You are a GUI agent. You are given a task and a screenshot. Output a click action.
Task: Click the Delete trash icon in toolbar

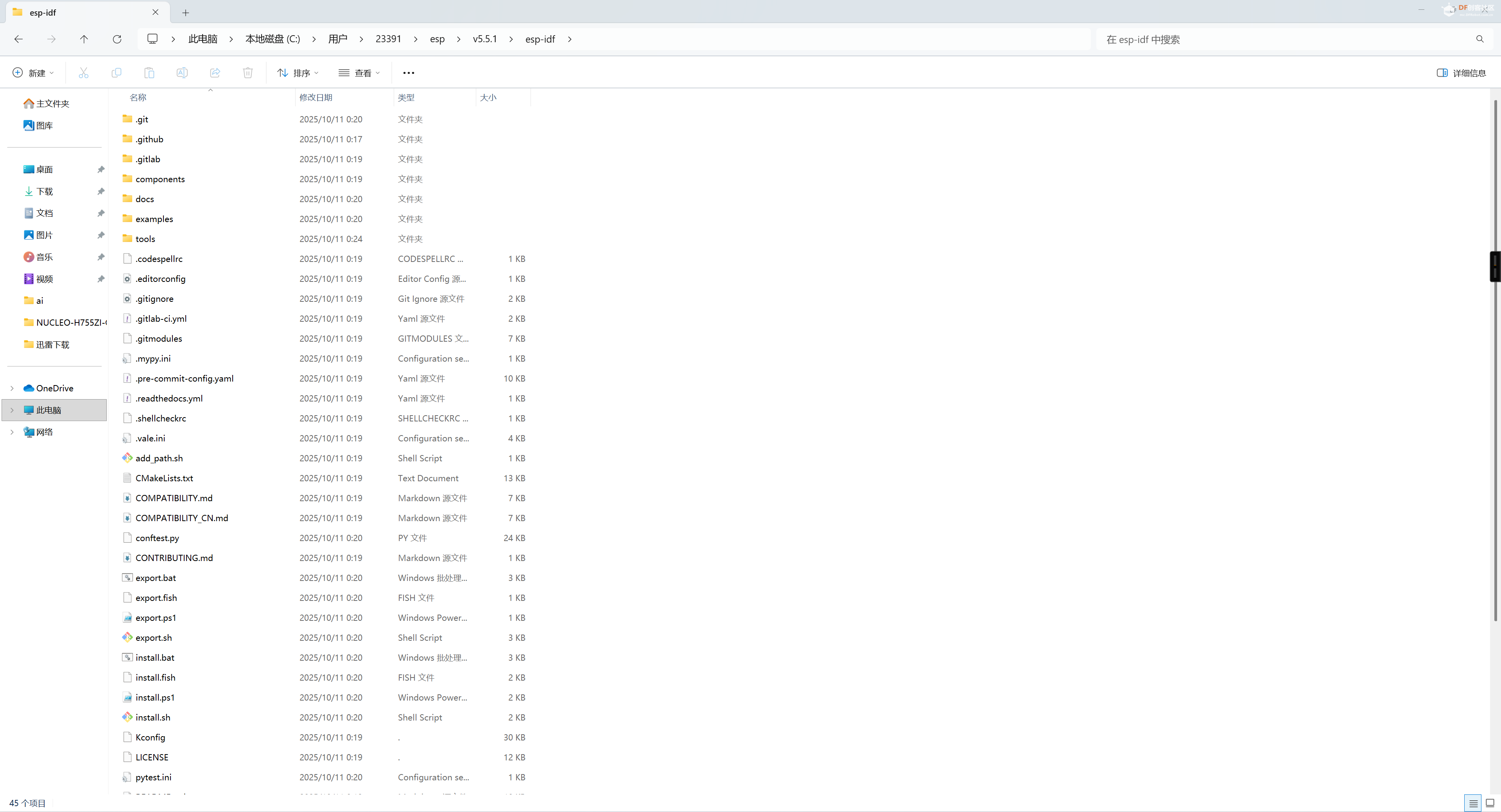[x=247, y=73]
